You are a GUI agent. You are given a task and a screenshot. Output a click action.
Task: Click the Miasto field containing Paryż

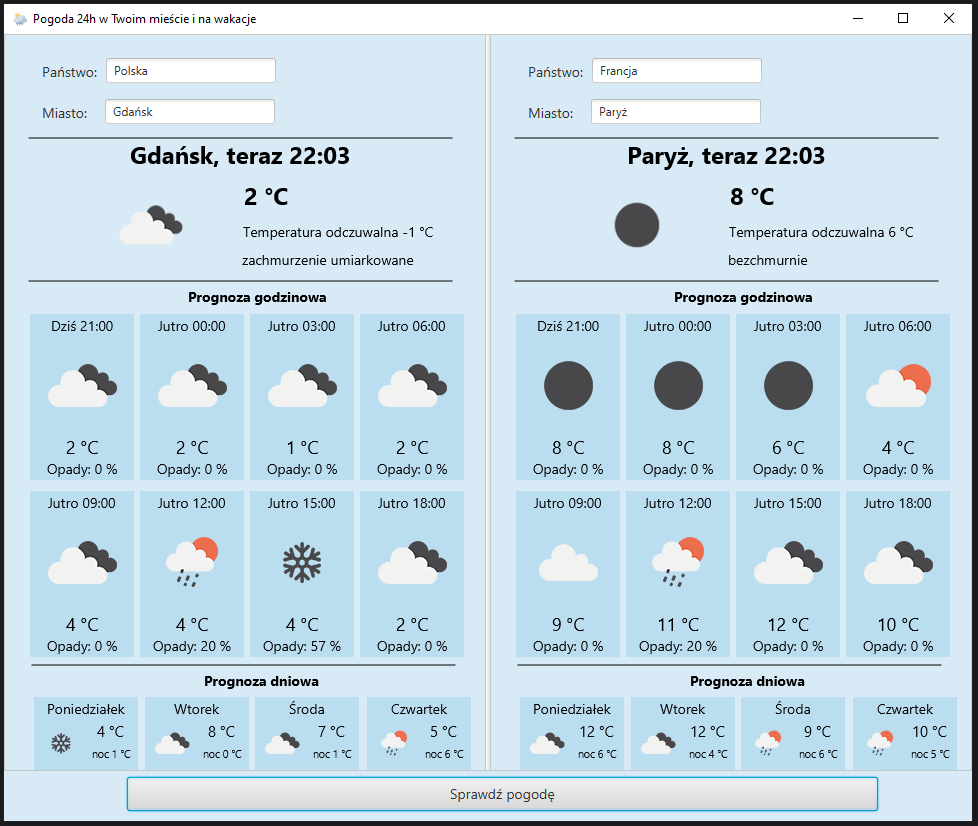click(675, 112)
